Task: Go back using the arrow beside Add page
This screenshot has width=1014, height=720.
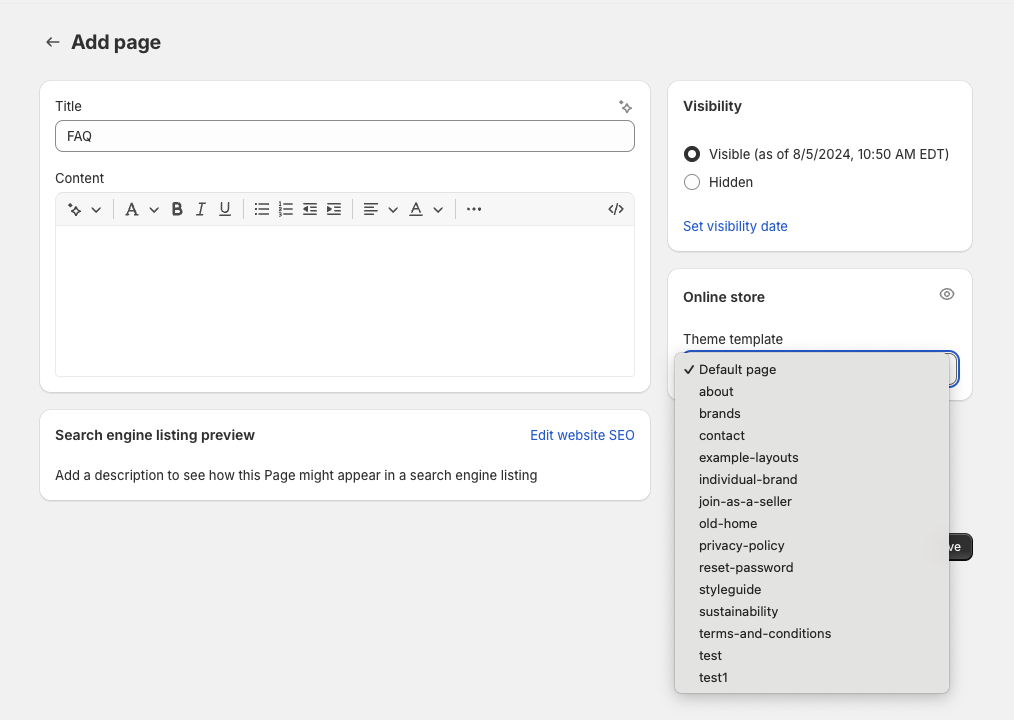Action: click(53, 42)
